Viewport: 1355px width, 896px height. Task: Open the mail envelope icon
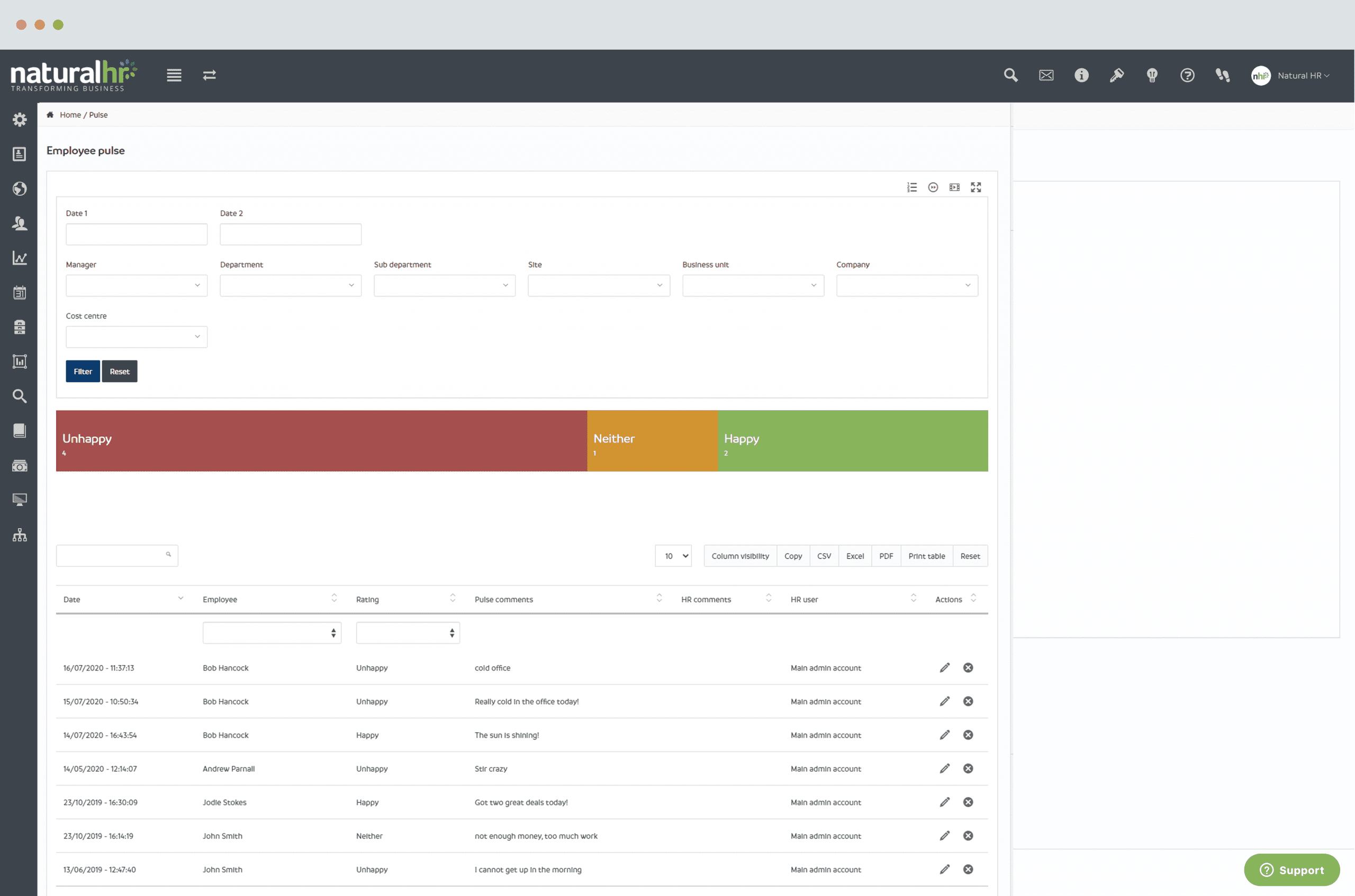click(x=1046, y=76)
